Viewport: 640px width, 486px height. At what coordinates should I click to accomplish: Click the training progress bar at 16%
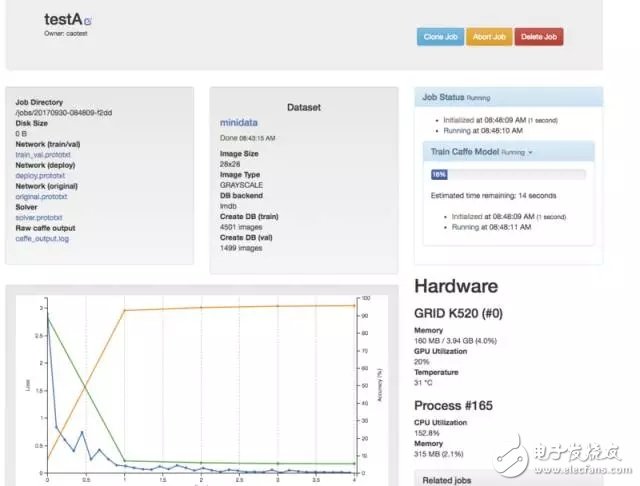pos(439,174)
